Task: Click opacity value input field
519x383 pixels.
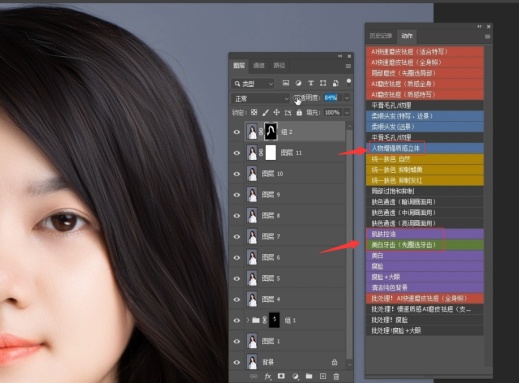Action: 332,98
